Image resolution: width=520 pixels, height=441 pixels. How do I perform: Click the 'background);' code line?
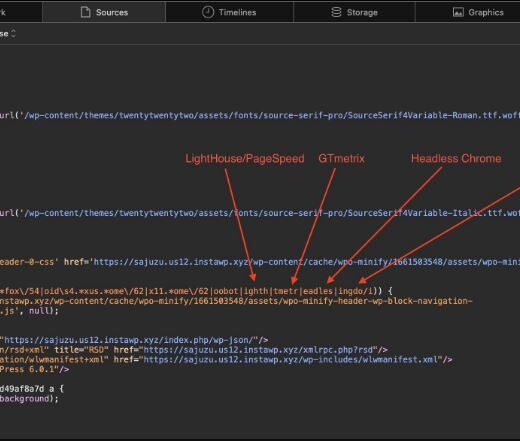pyautogui.click(x=29, y=399)
